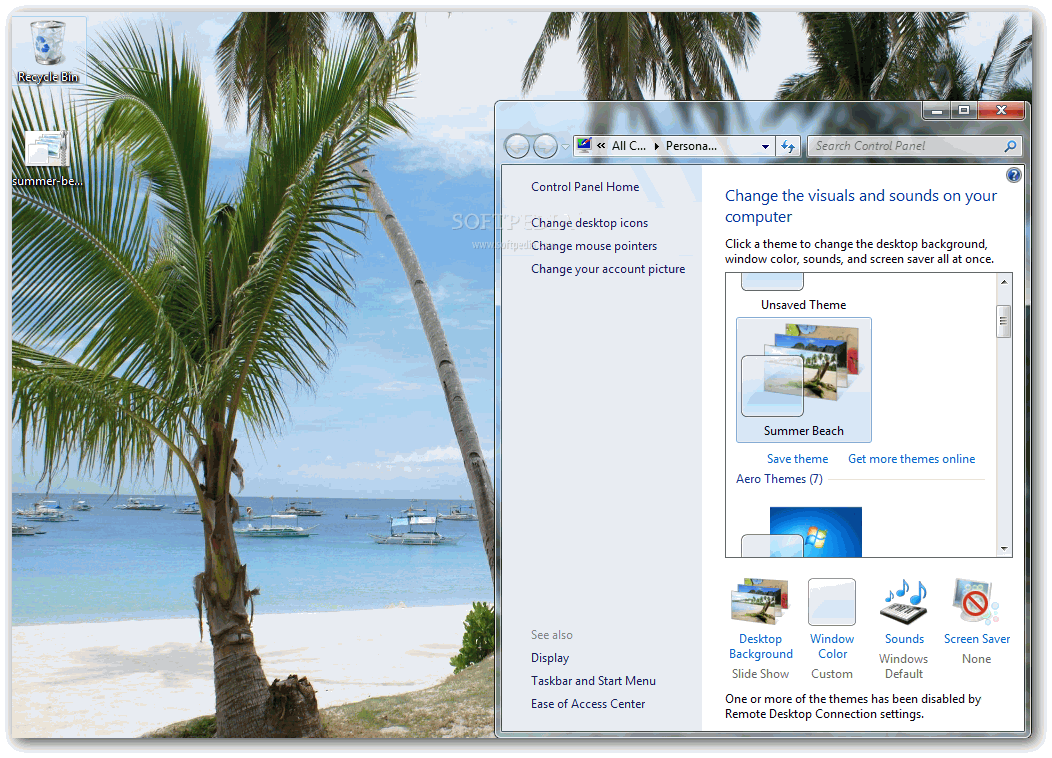Click the Desktop Background link text

pos(761,647)
